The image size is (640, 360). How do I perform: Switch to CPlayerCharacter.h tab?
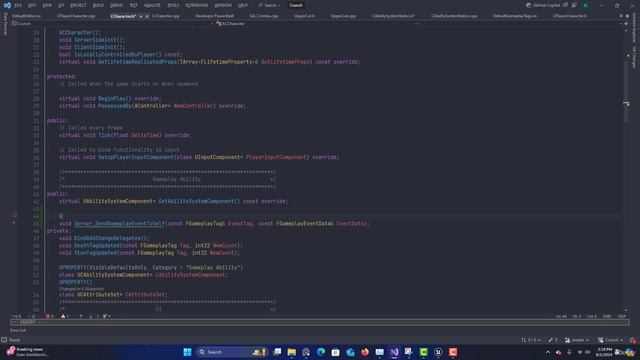point(570,16)
